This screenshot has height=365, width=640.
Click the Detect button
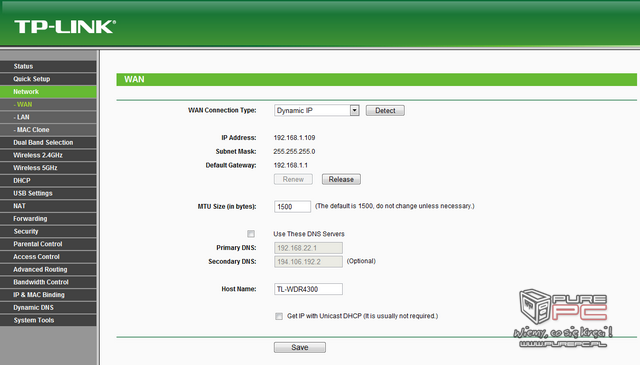pyautogui.click(x=385, y=110)
